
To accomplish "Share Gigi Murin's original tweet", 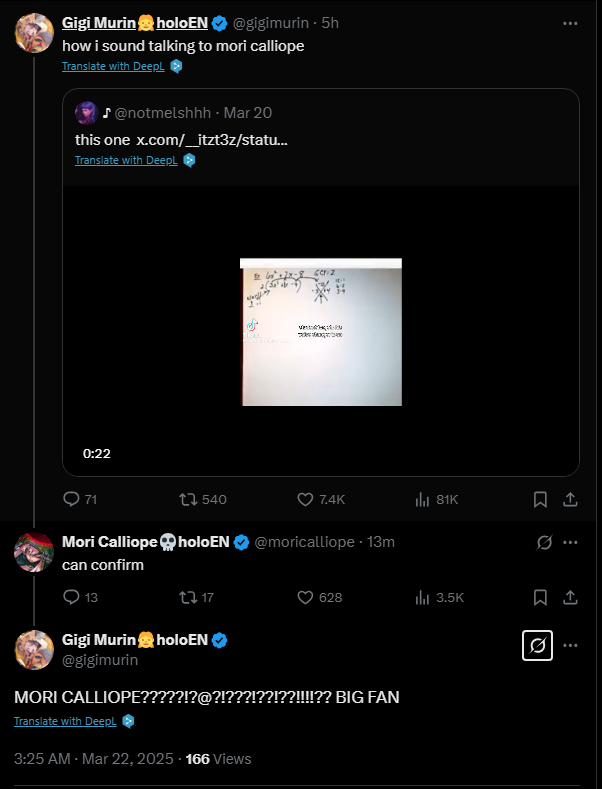I will pos(570,499).
